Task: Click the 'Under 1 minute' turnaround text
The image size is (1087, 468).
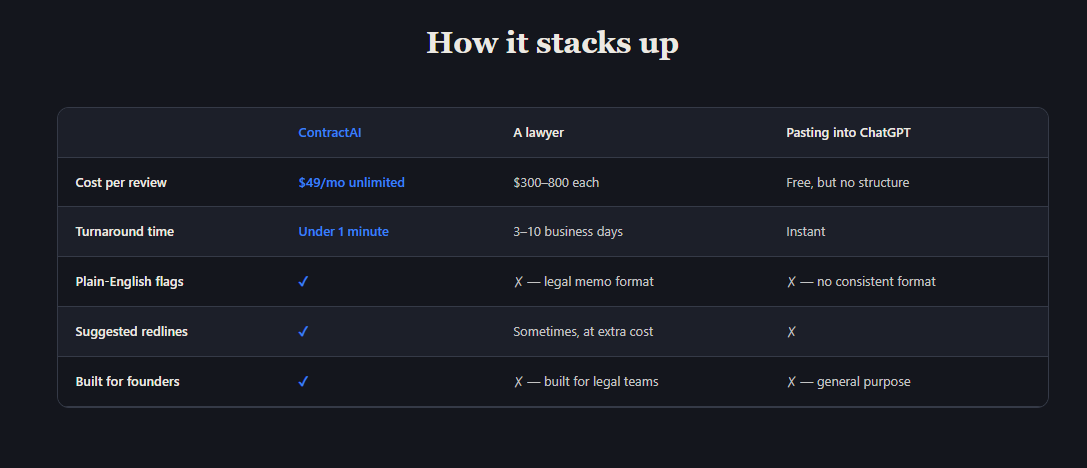Action: tap(343, 232)
